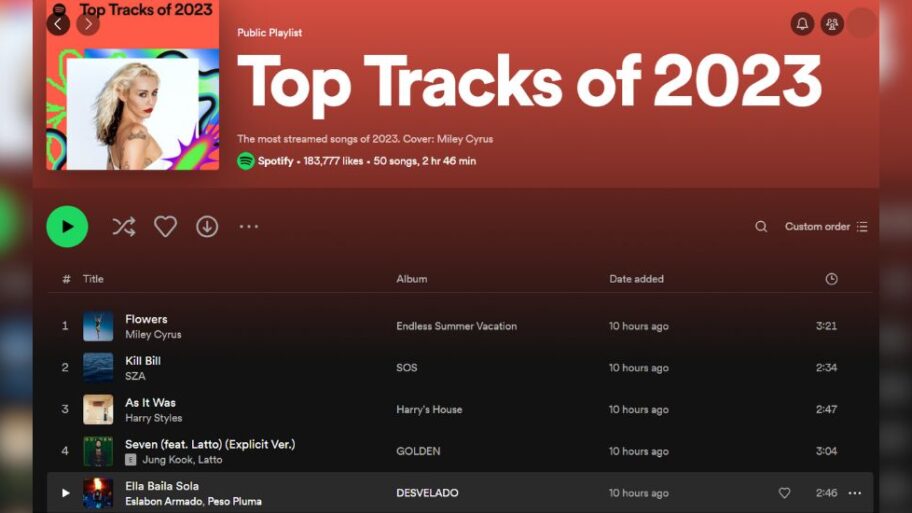Open the notifications bell icon
912x513 pixels.
802,24
